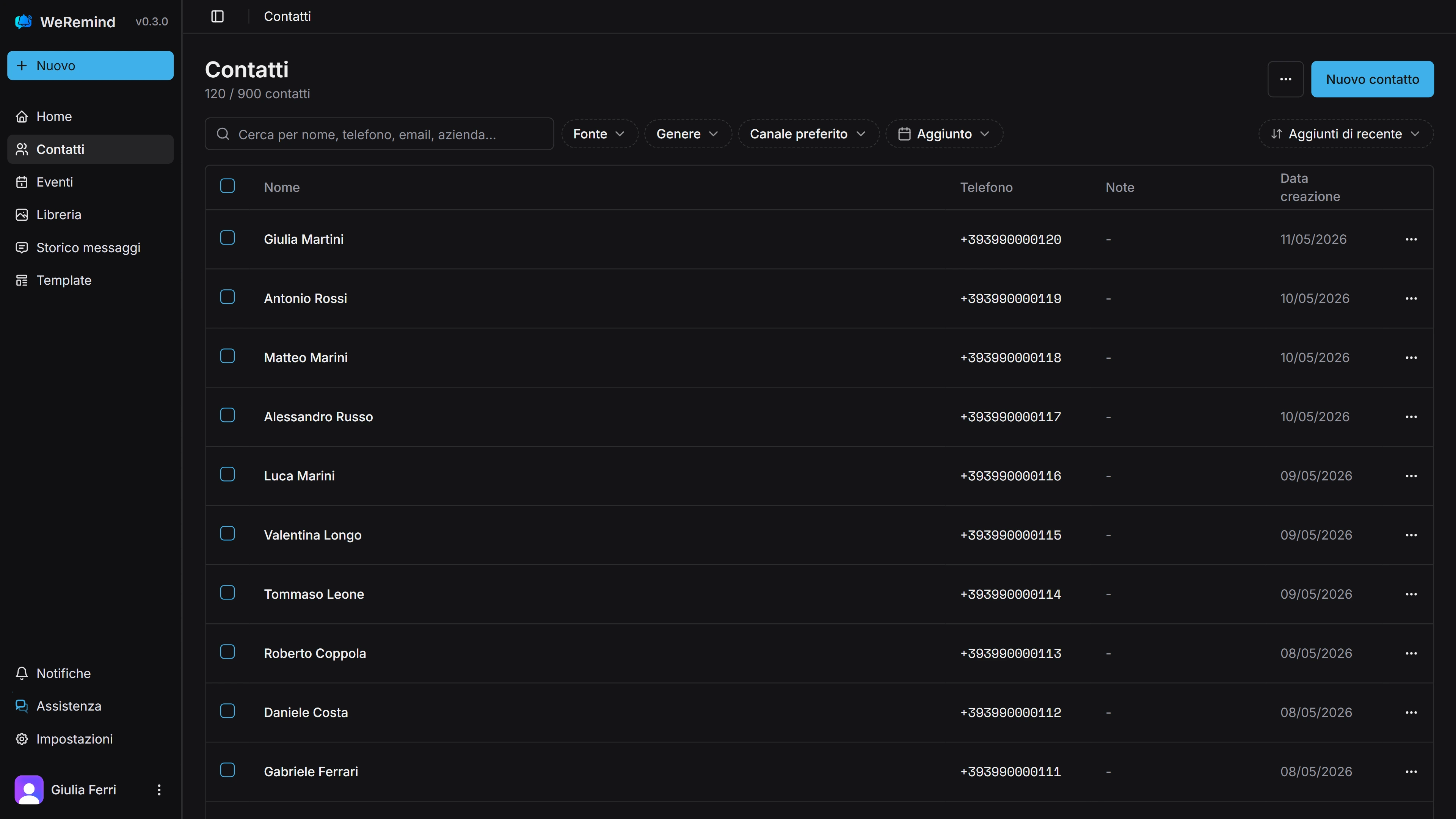Open row actions for Alessandro Russo

click(x=1411, y=417)
